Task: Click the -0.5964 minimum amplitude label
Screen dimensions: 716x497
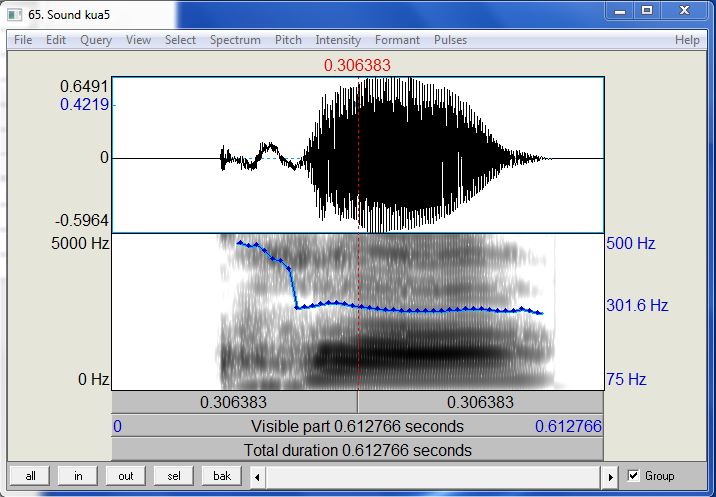Action: tap(82, 221)
